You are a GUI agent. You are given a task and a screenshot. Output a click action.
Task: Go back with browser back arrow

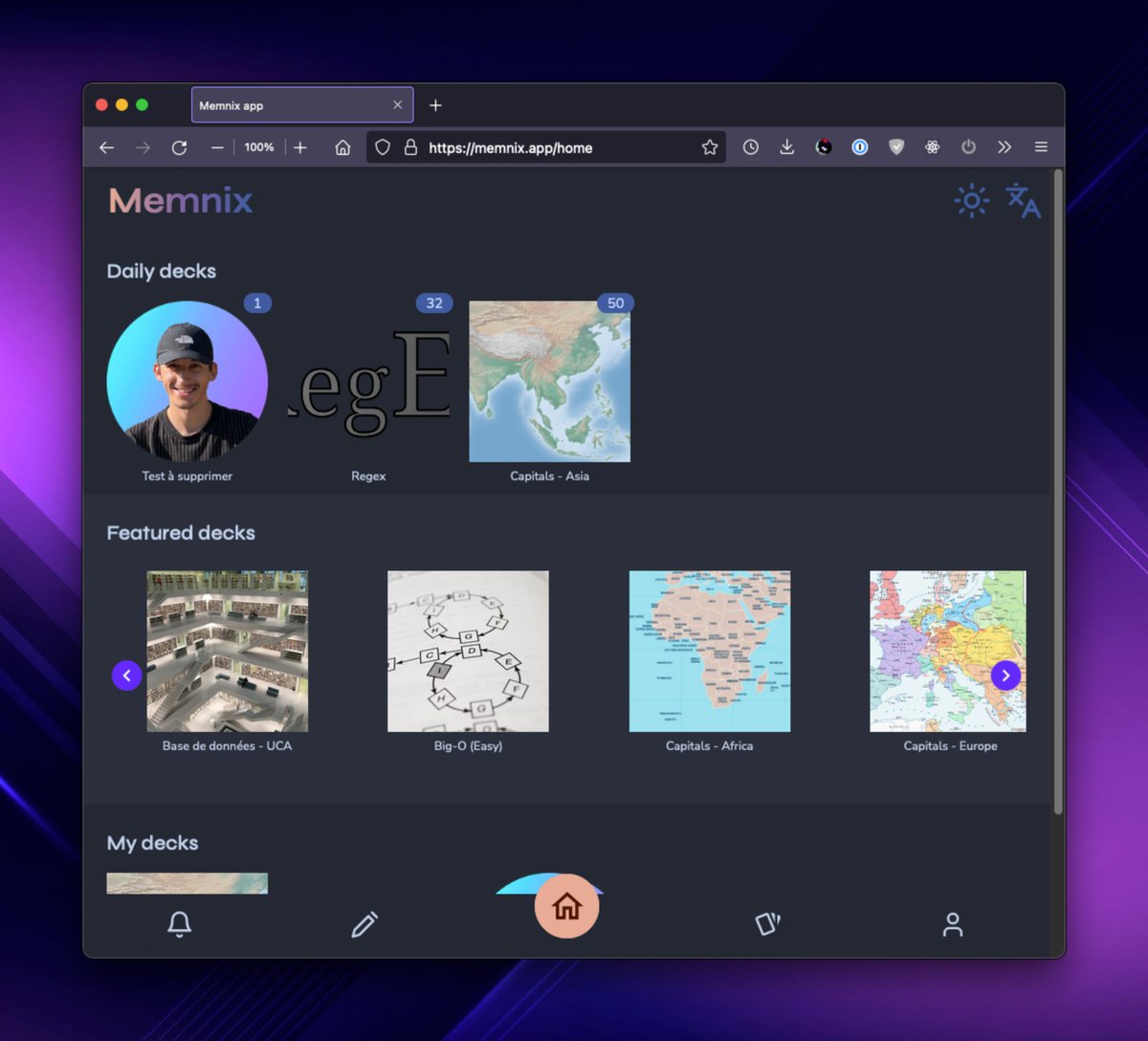106,147
